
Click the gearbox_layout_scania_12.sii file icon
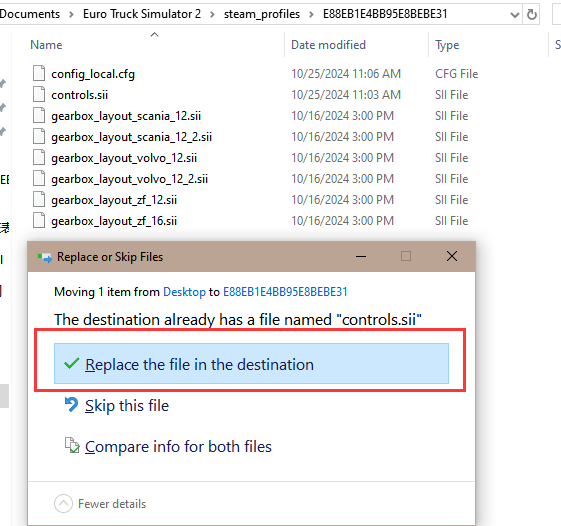39,116
